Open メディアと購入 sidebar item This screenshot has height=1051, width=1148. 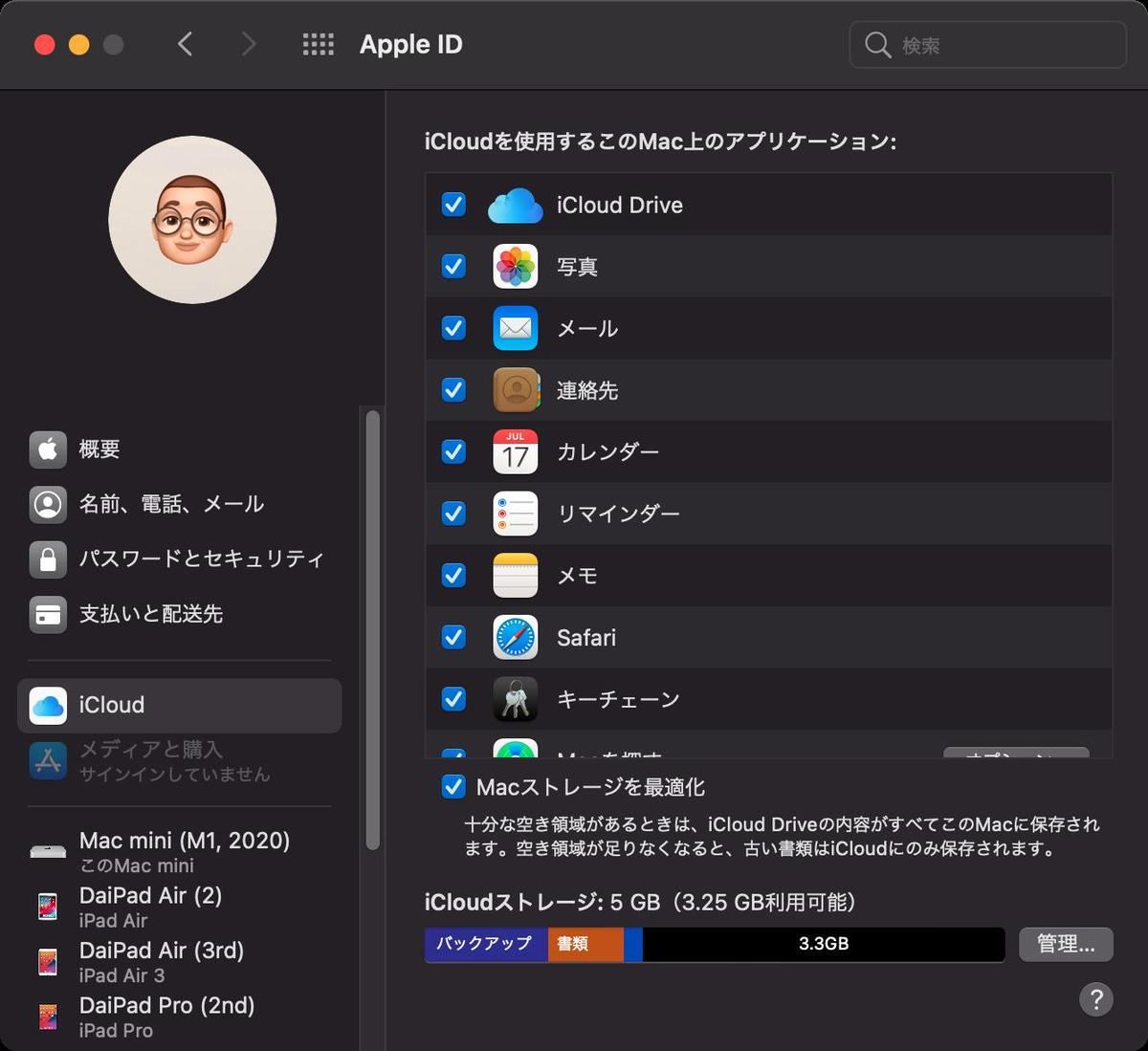[x=179, y=761]
